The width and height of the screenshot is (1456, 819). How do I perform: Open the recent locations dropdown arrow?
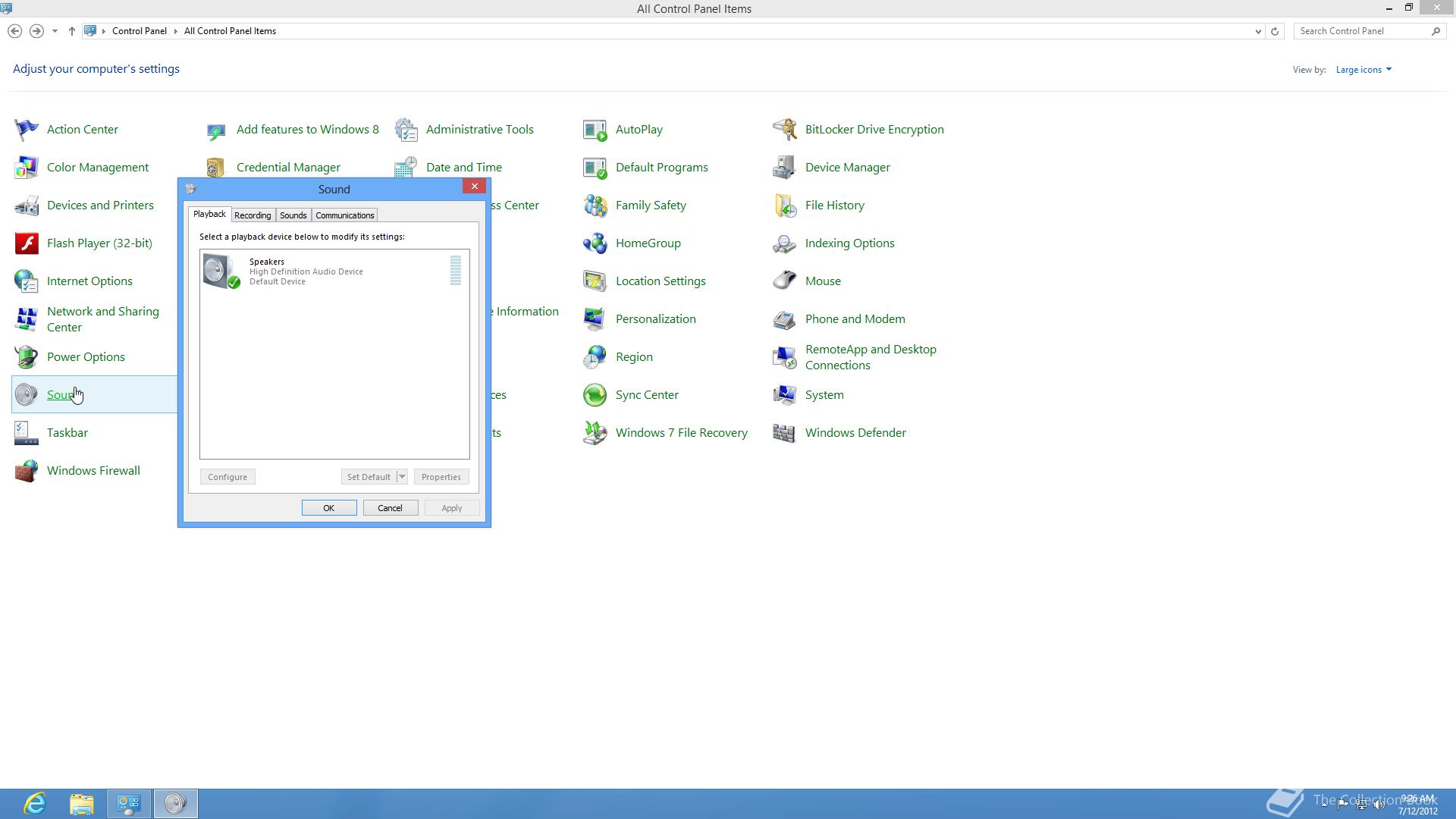coord(55,31)
